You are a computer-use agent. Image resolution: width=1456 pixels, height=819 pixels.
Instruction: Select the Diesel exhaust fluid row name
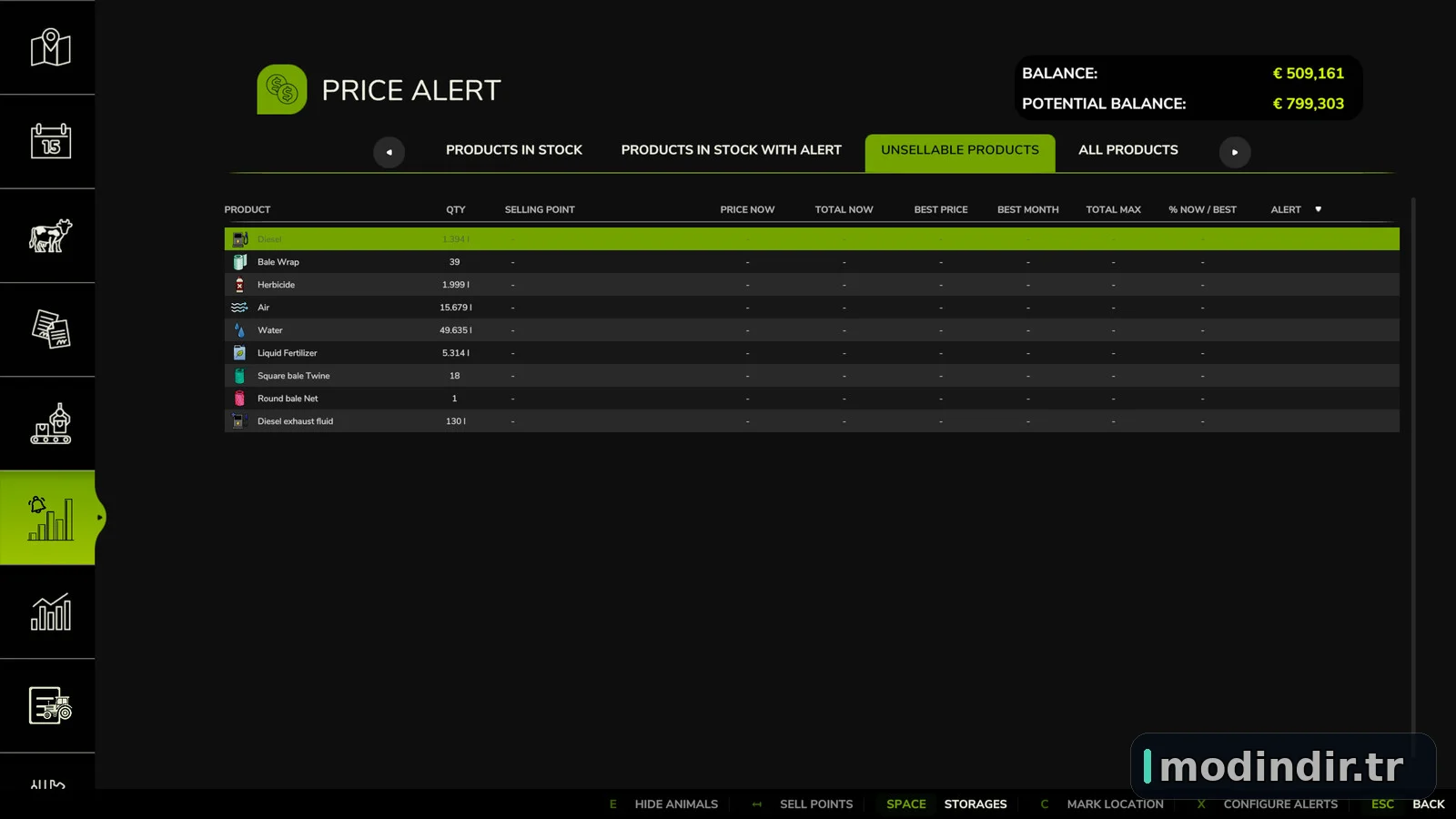295,421
